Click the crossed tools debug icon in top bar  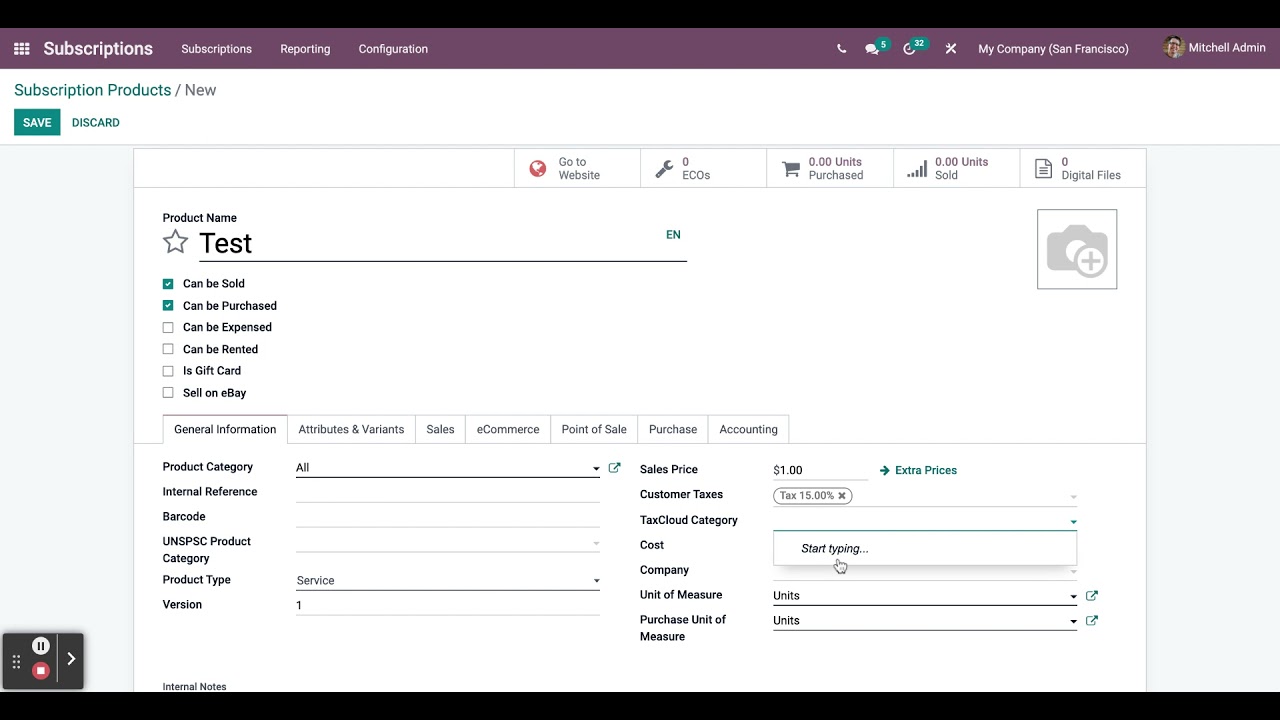click(x=951, y=49)
